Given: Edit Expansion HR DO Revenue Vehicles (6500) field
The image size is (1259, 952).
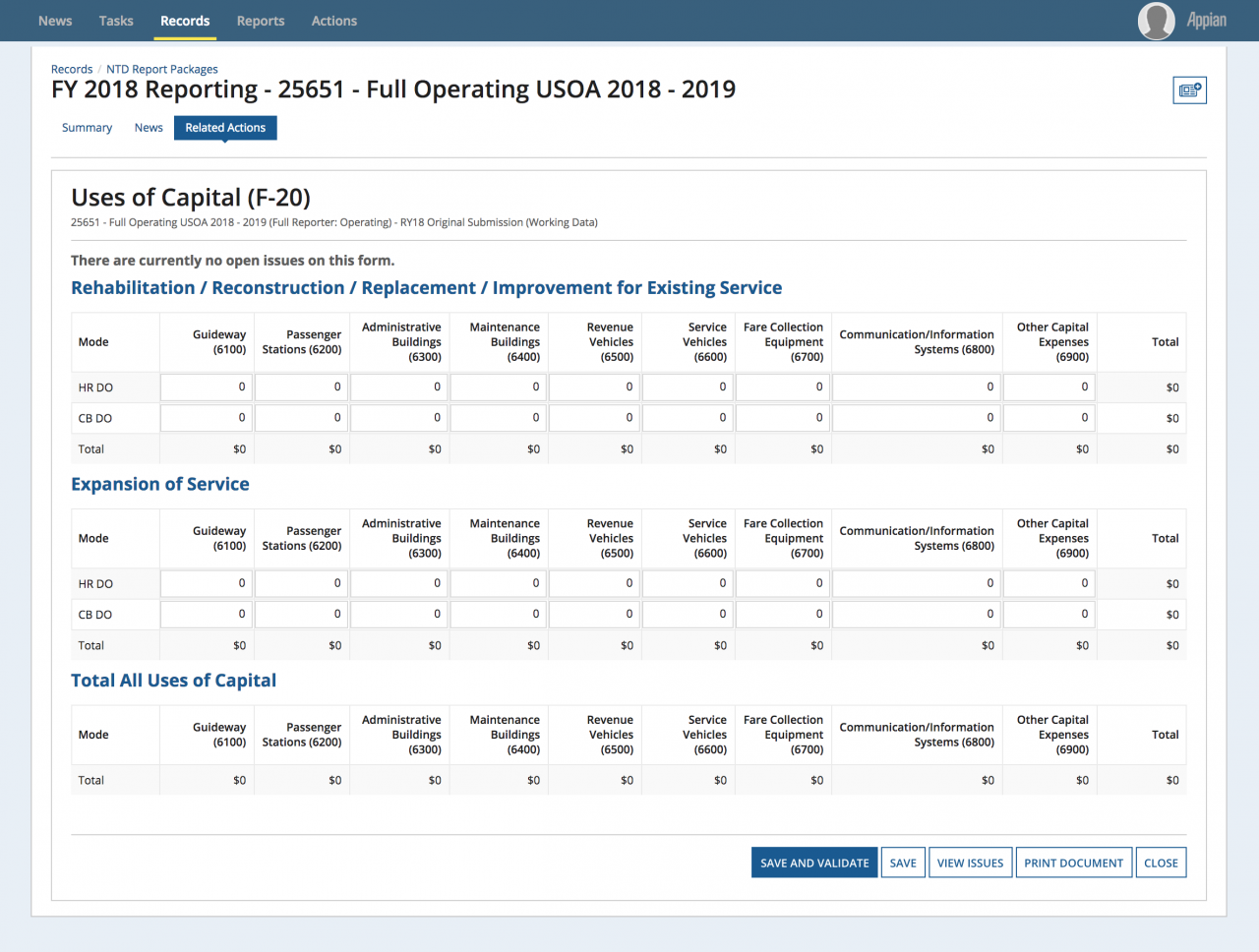Looking at the screenshot, I should pos(594,583).
